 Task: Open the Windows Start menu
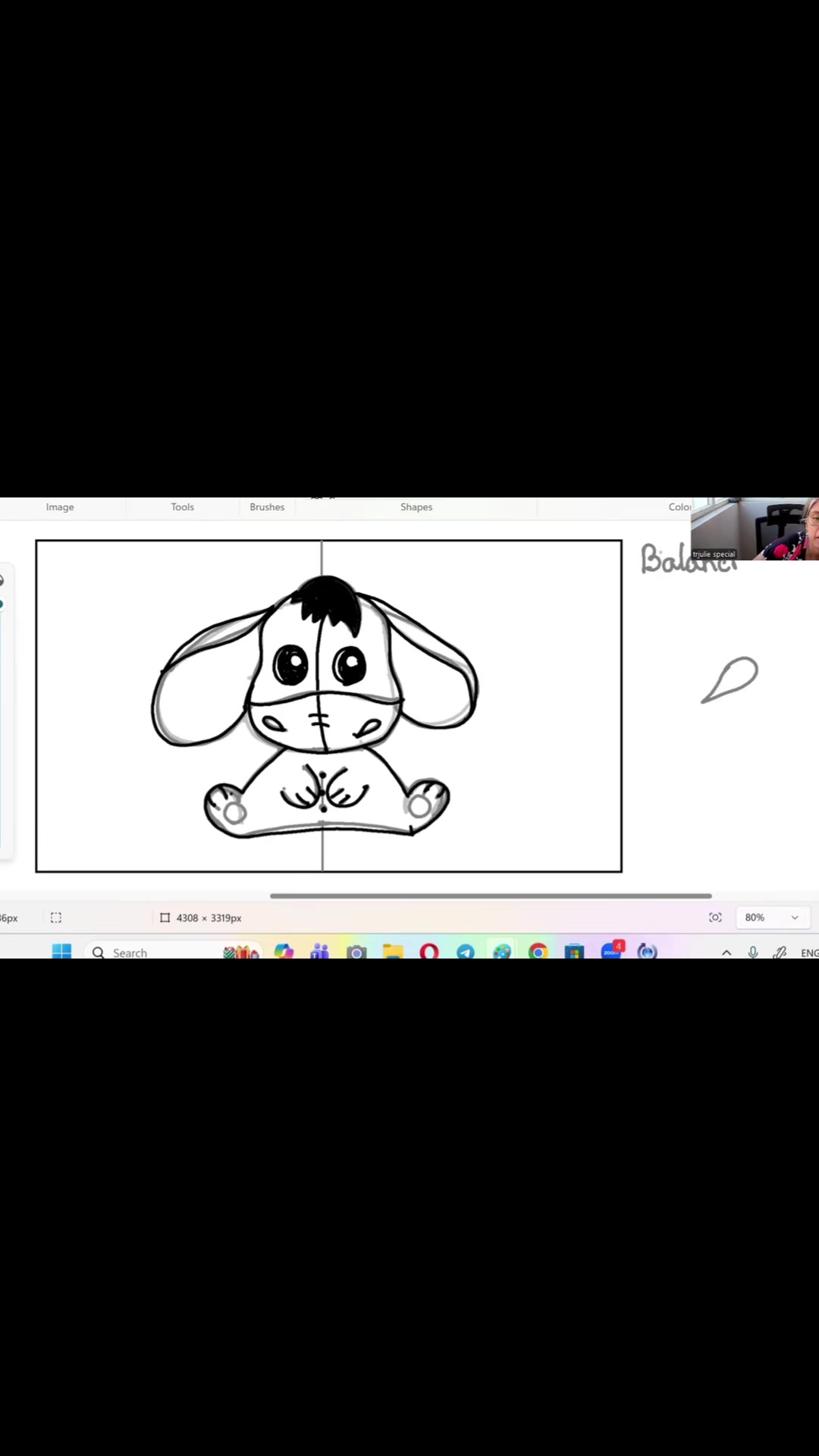61,951
